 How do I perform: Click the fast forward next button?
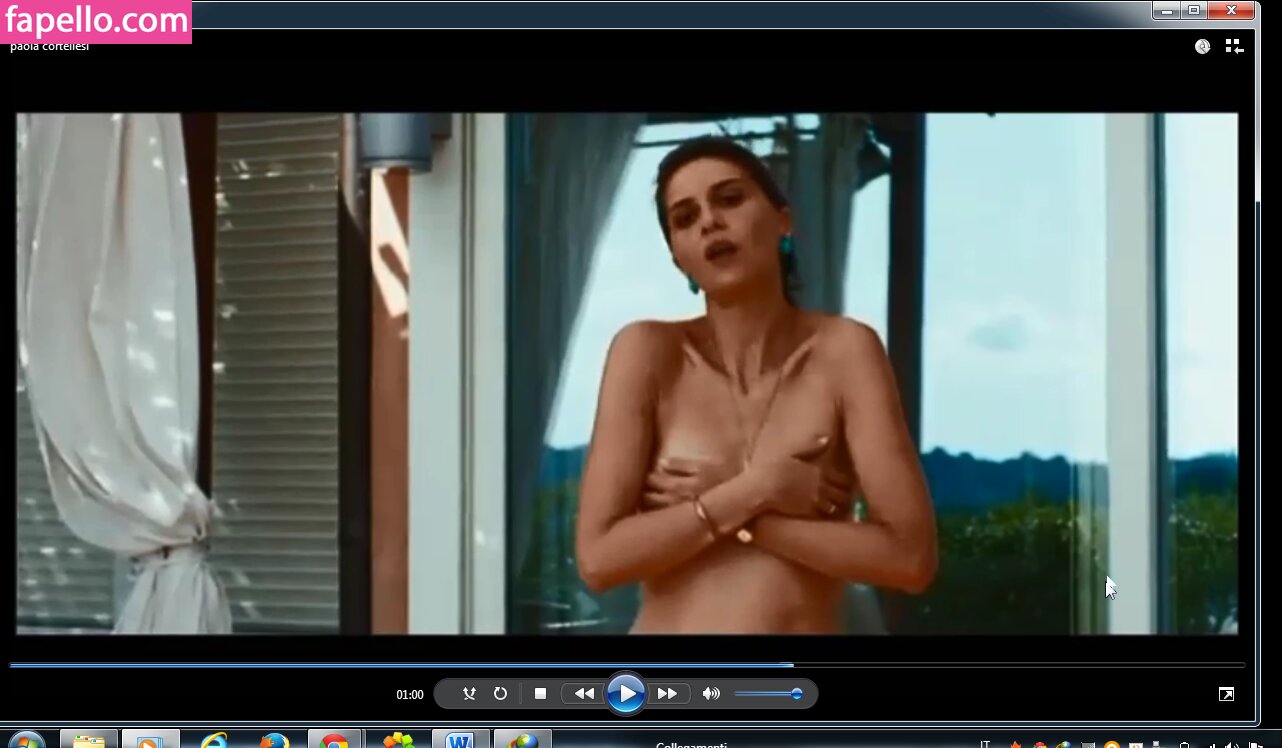(667, 693)
